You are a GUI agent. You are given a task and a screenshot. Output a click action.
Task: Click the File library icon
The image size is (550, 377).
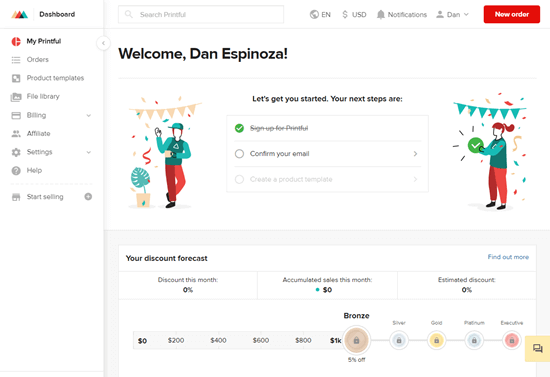(16, 97)
